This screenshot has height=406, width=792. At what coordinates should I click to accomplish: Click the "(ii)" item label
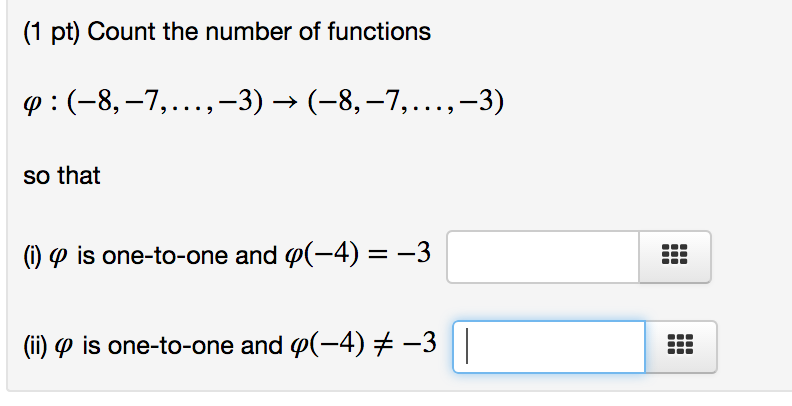pyautogui.click(x=34, y=347)
